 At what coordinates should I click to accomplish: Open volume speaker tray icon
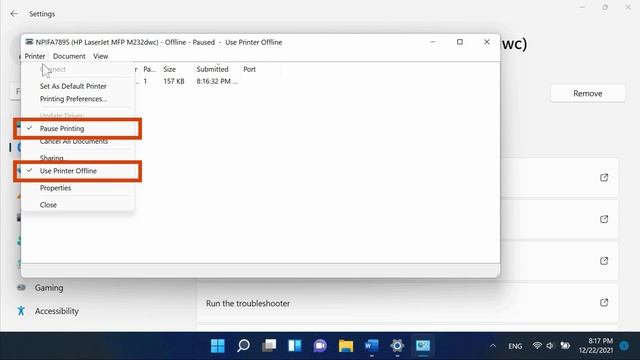(550, 346)
